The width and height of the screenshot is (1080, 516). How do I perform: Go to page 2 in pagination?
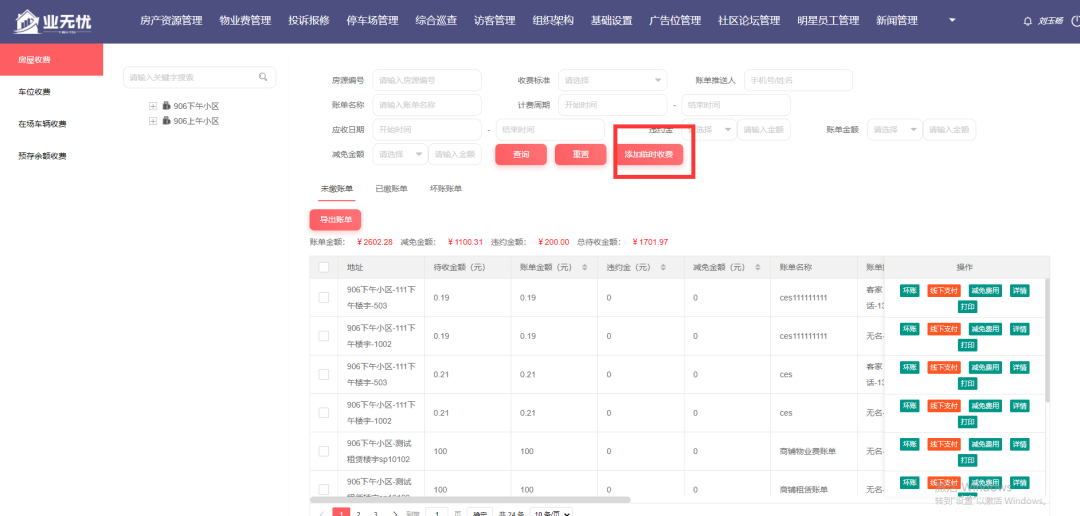[x=358, y=514]
